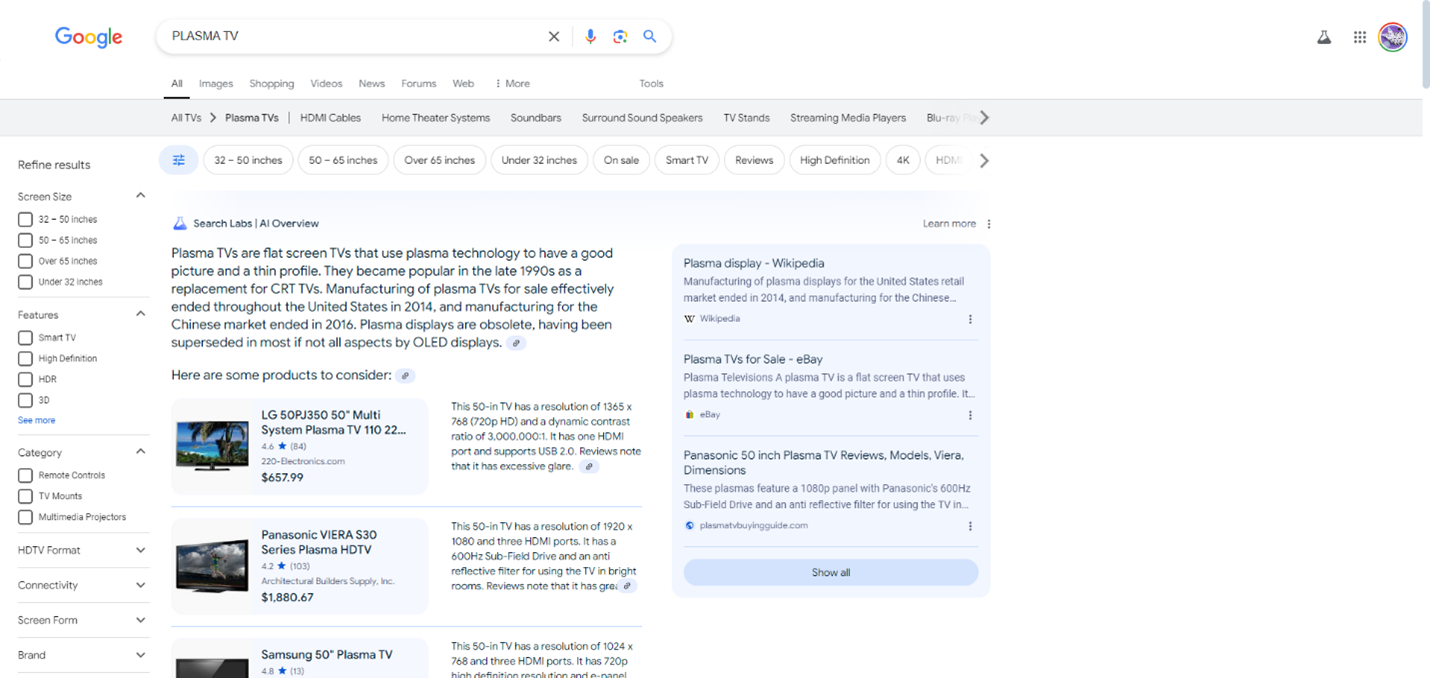1430x678 pixels.
Task: Open three-dot menu for Wikipedia source
Action: click(970, 319)
